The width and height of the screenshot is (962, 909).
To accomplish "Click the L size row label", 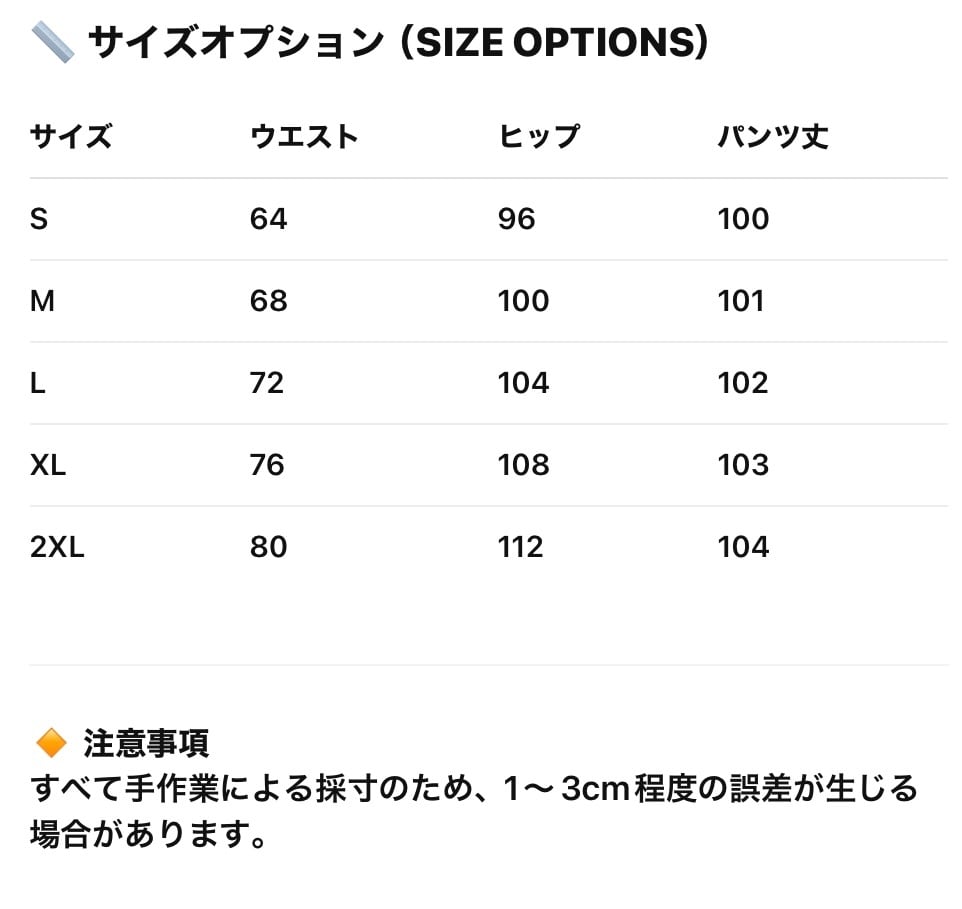I will coord(38,383).
